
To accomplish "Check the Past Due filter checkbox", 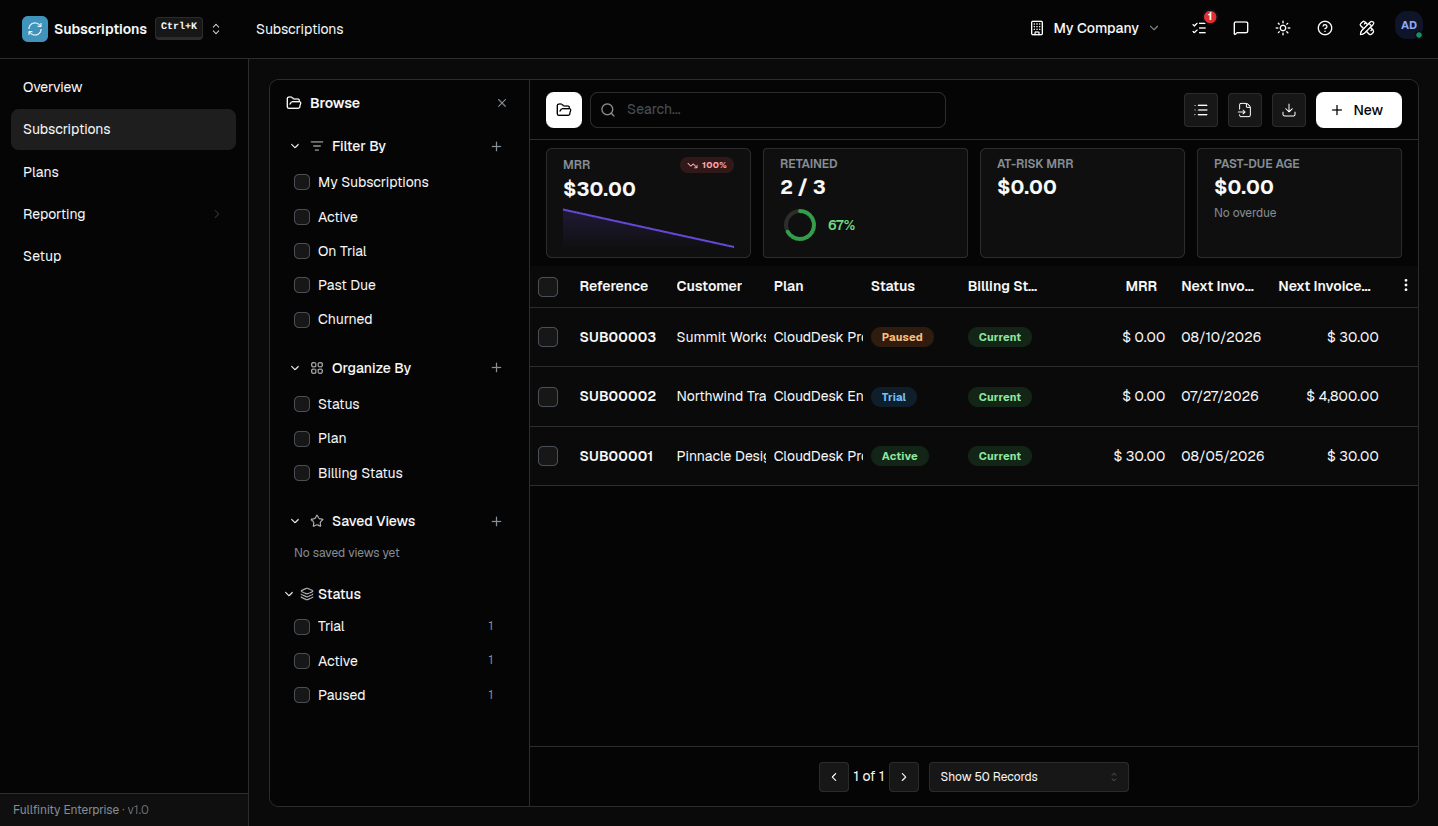I will [x=302, y=285].
